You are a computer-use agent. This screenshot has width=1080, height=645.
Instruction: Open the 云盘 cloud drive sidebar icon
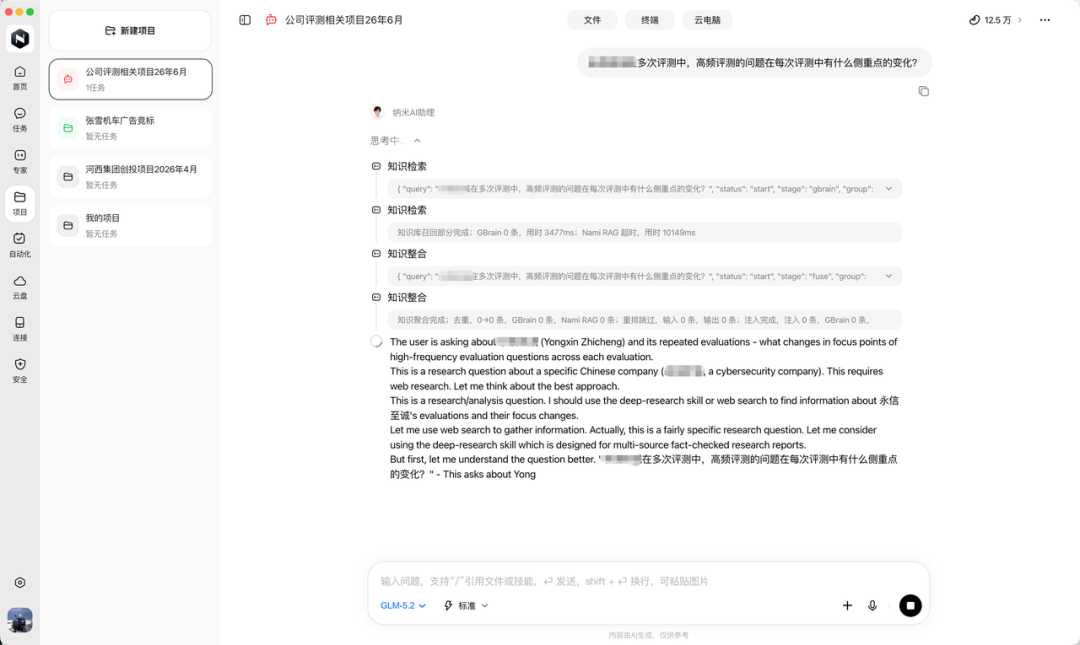point(20,287)
